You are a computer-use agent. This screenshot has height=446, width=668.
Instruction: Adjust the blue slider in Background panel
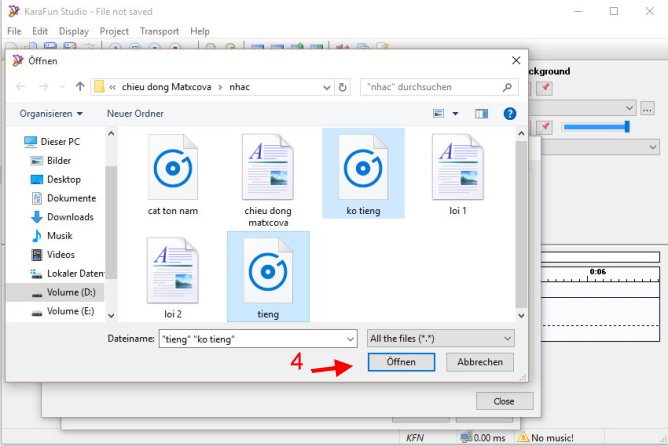click(x=626, y=127)
